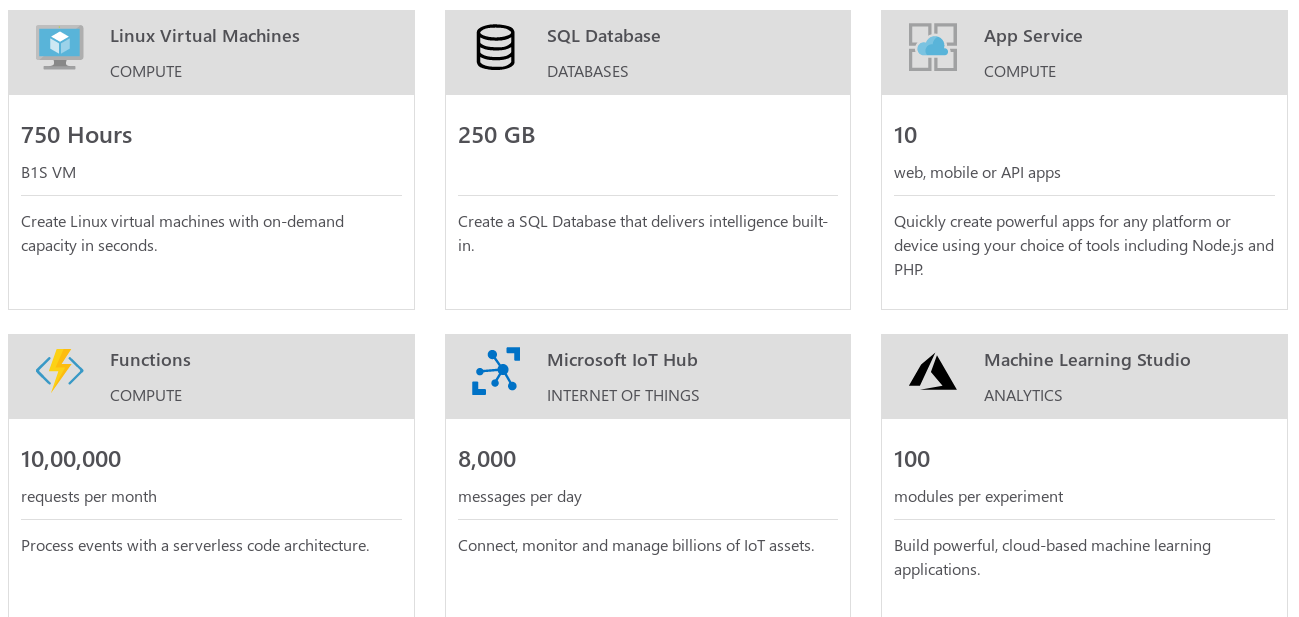Click the B1S VM text

48,173
